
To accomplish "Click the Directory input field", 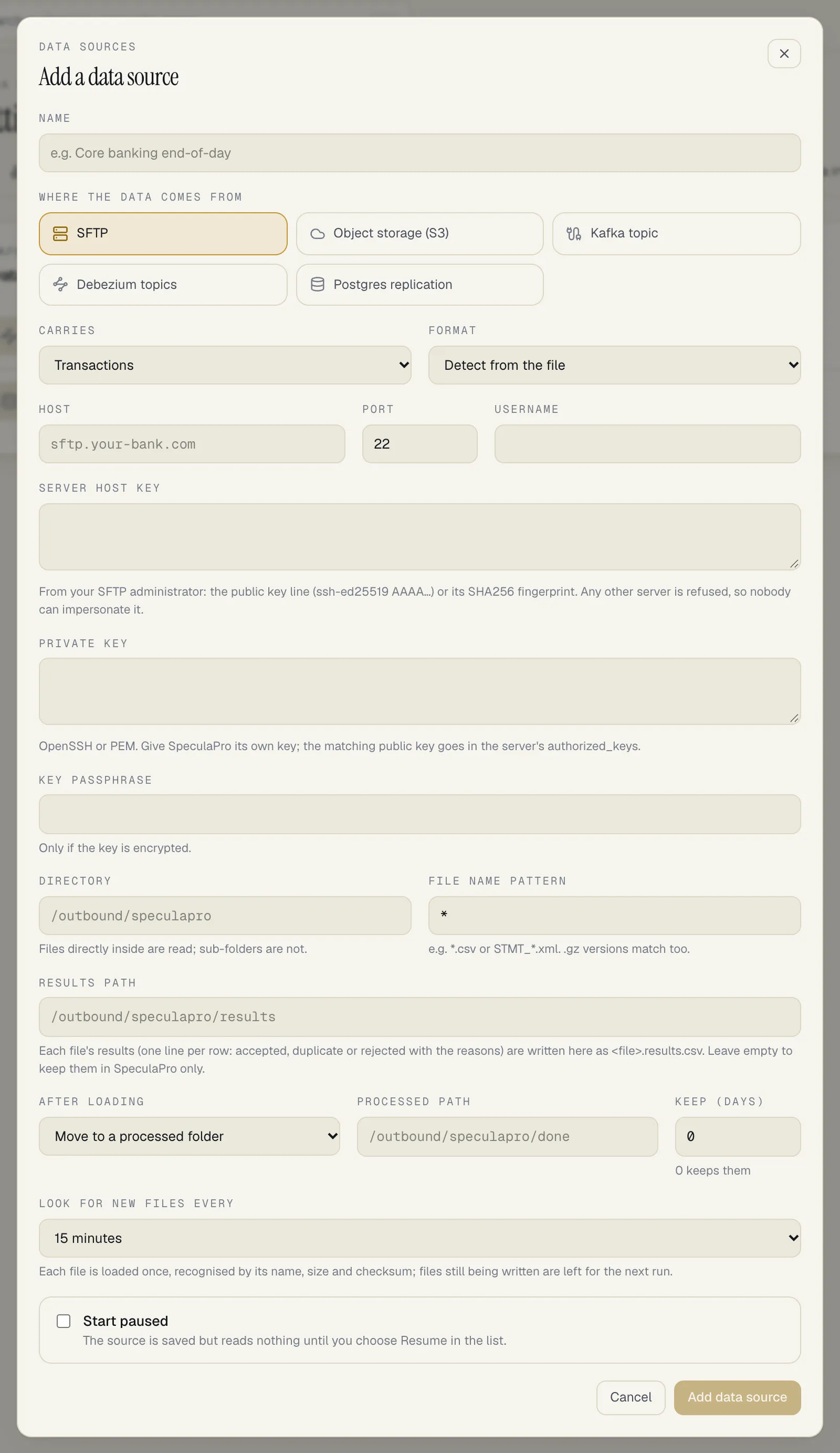I will click(x=225, y=916).
